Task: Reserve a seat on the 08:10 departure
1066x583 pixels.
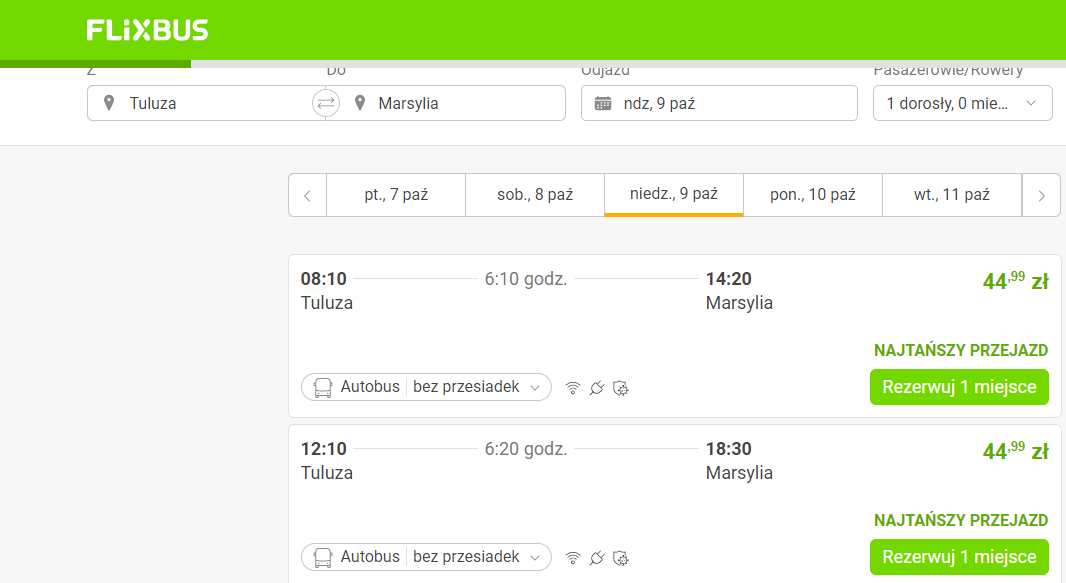Action: (x=959, y=387)
